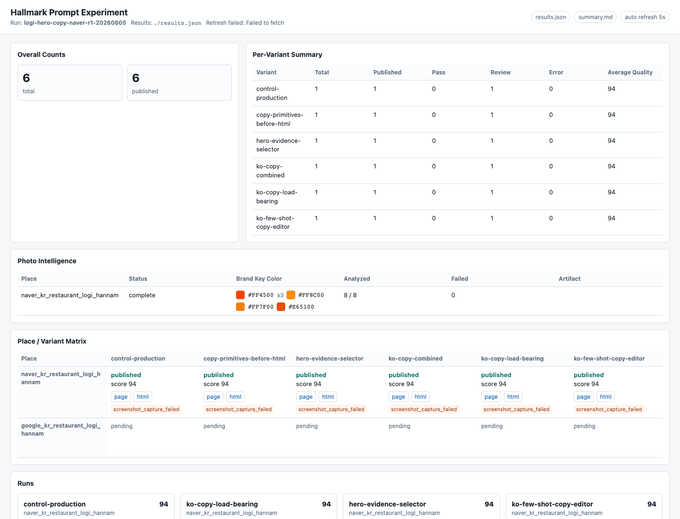The image size is (680, 519).
Task: Click screenshot_capture_failed tag under ko-few-shot-copy-editor
Action: pyautogui.click(x=609, y=409)
